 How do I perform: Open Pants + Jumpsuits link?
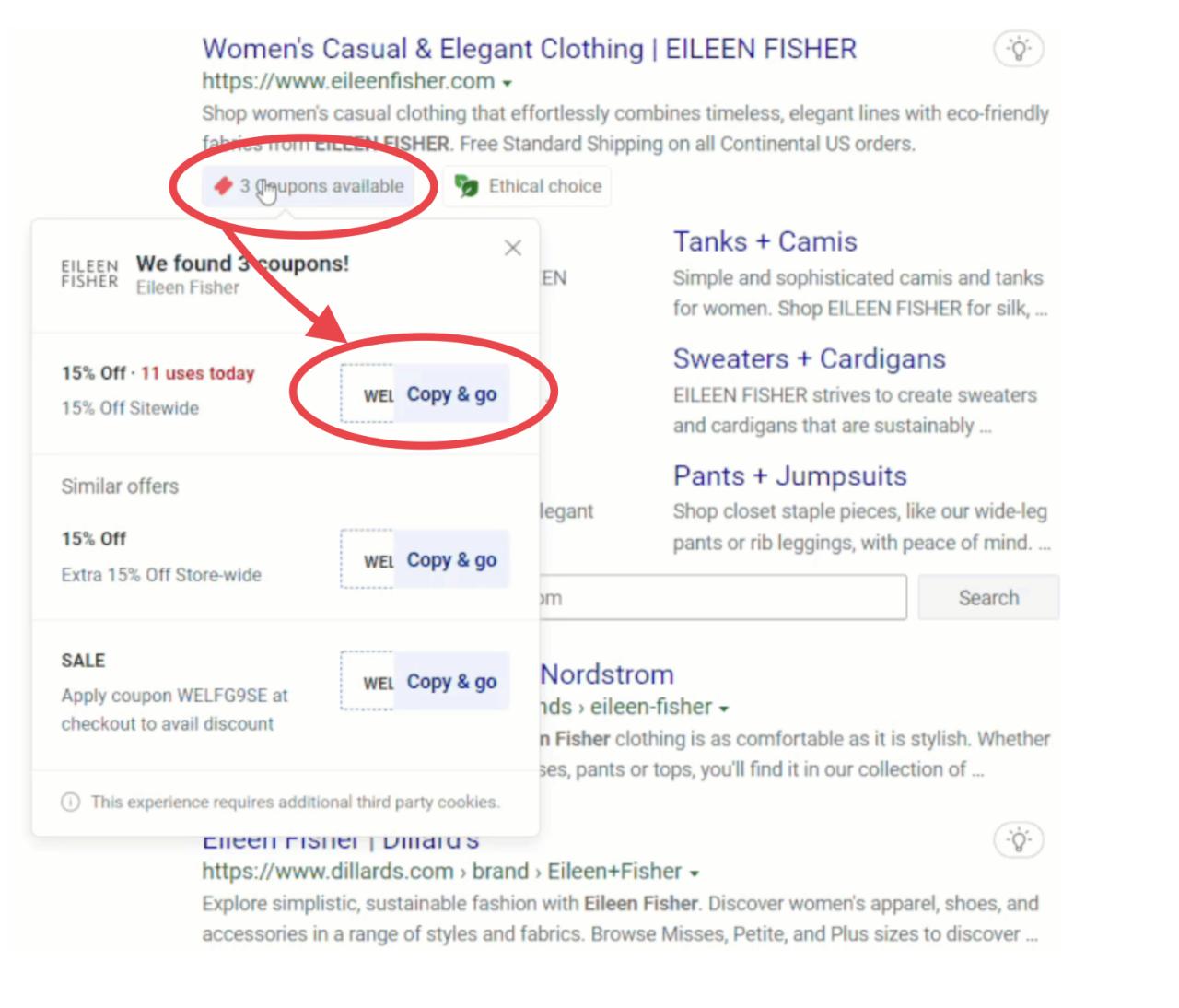coord(789,475)
